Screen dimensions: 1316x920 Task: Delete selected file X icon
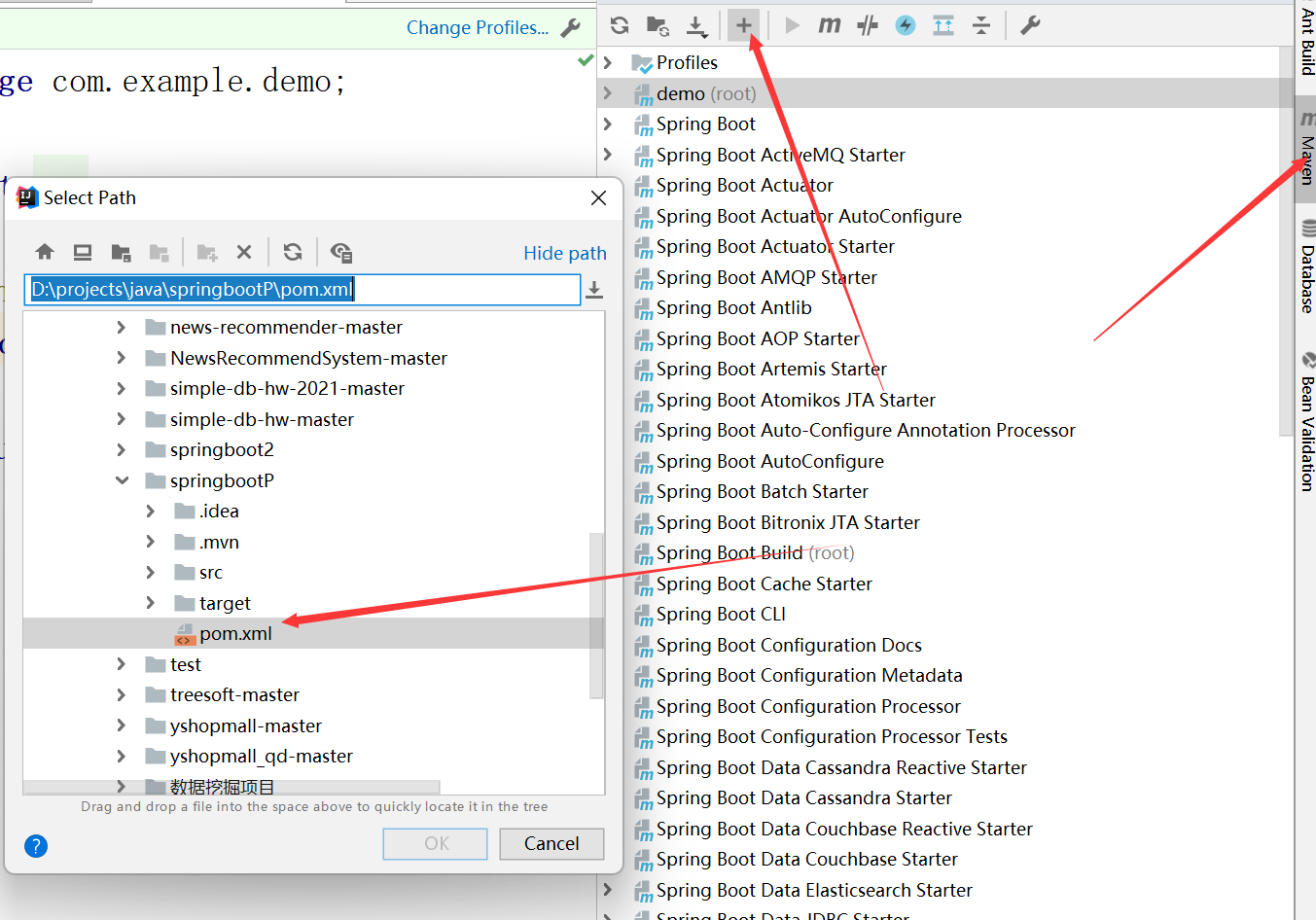coord(244,252)
